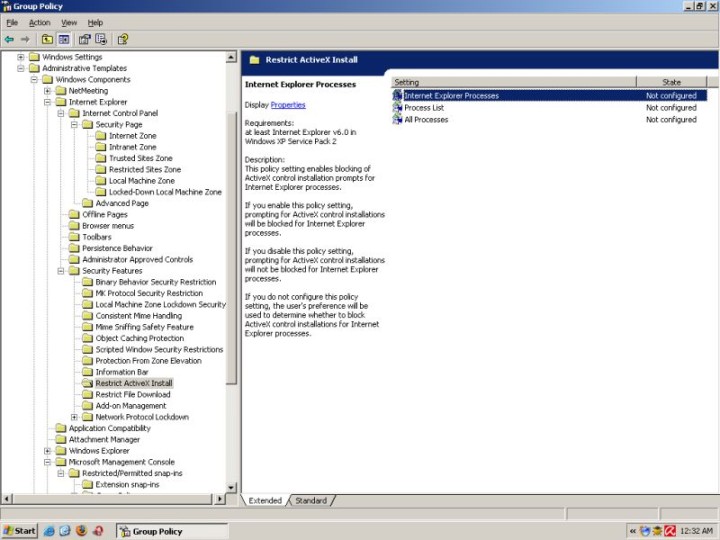Open the Action menu

pos(40,22)
